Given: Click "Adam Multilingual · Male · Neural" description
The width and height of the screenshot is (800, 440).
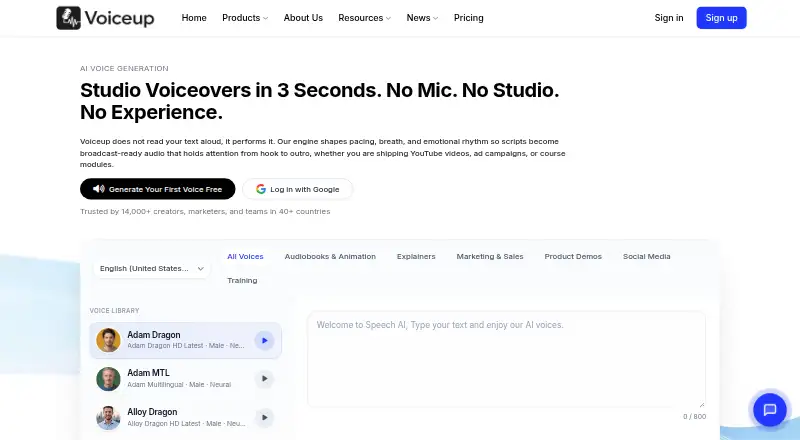Looking at the screenshot, I should point(179,384).
